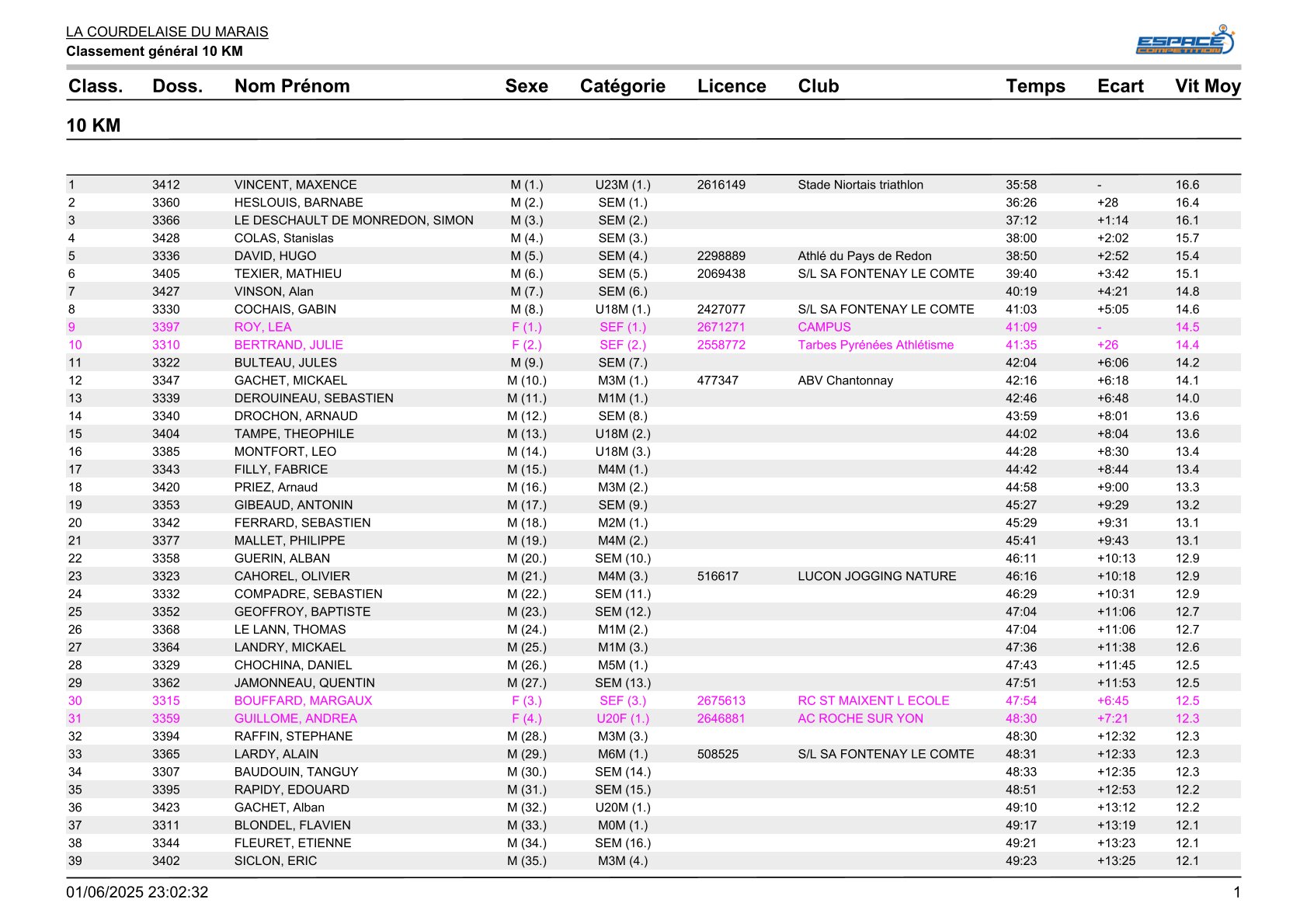
Task: Click the Class. column header
Action: tap(96, 86)
